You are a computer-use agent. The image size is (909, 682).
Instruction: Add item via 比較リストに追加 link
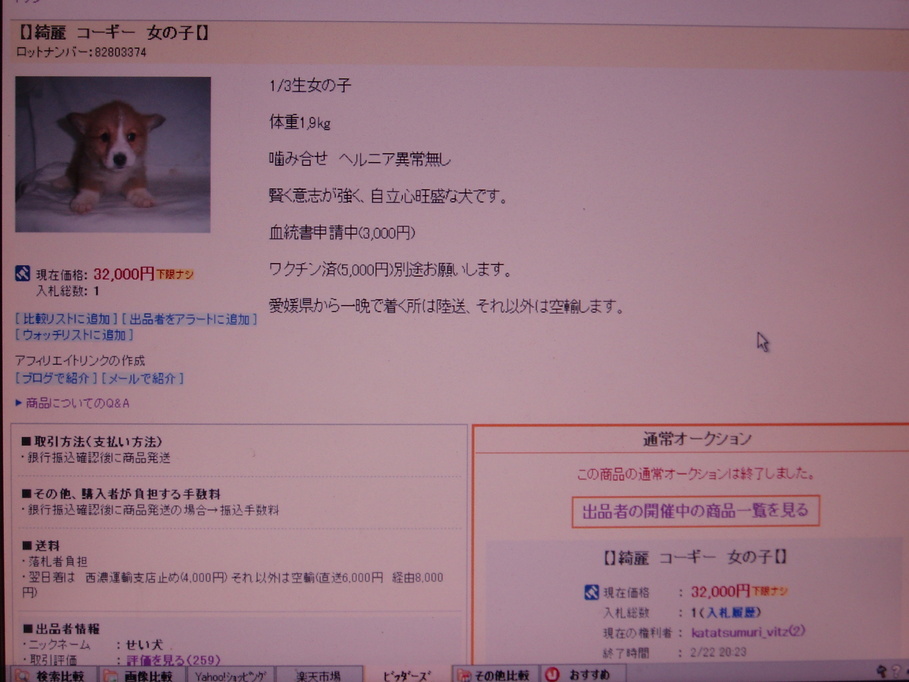tap(66, 319)
